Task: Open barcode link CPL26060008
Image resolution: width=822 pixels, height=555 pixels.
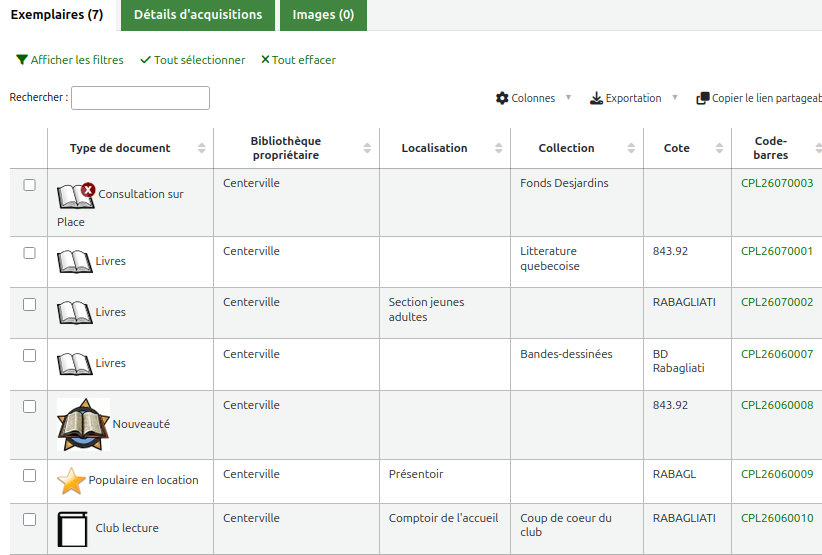Action: point(777,405)
